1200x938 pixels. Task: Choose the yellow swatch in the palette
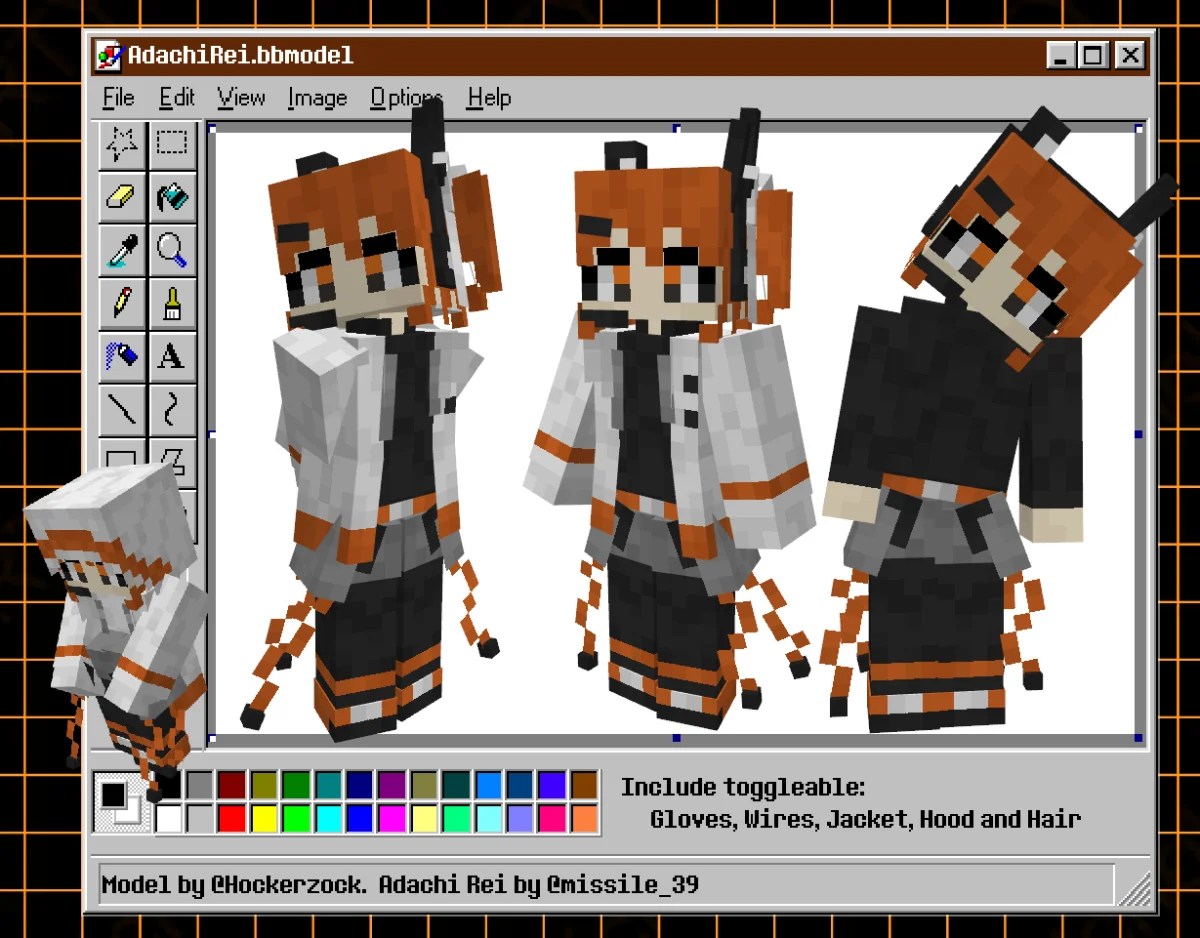(264, 818)
